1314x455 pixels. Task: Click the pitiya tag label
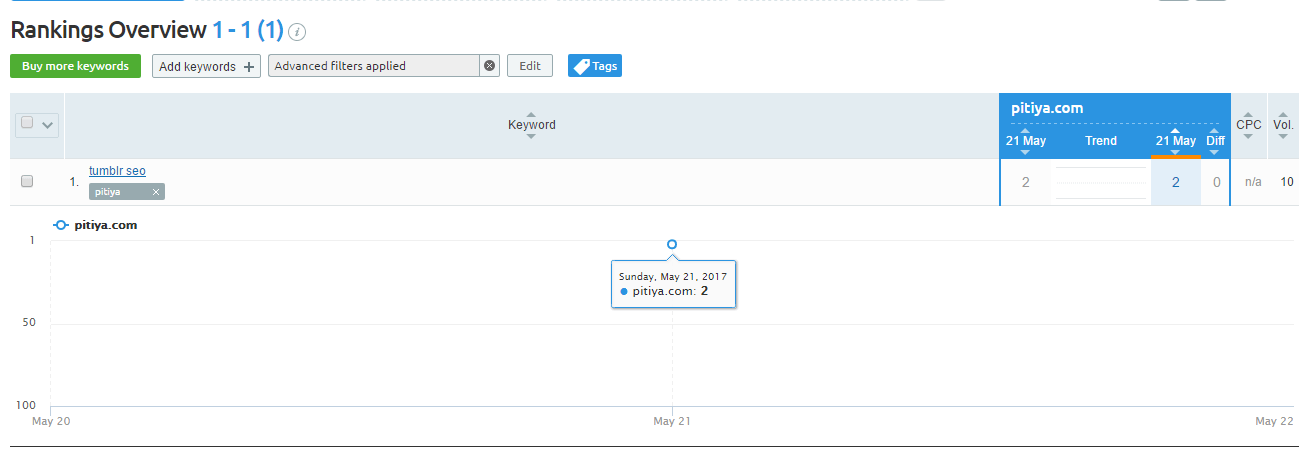click(108, 192)
